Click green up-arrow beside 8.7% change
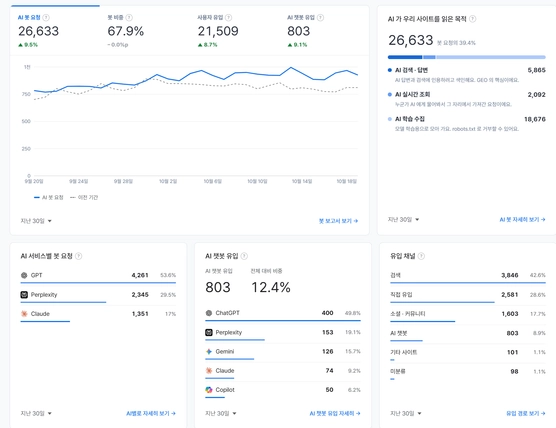 [200, 45]
